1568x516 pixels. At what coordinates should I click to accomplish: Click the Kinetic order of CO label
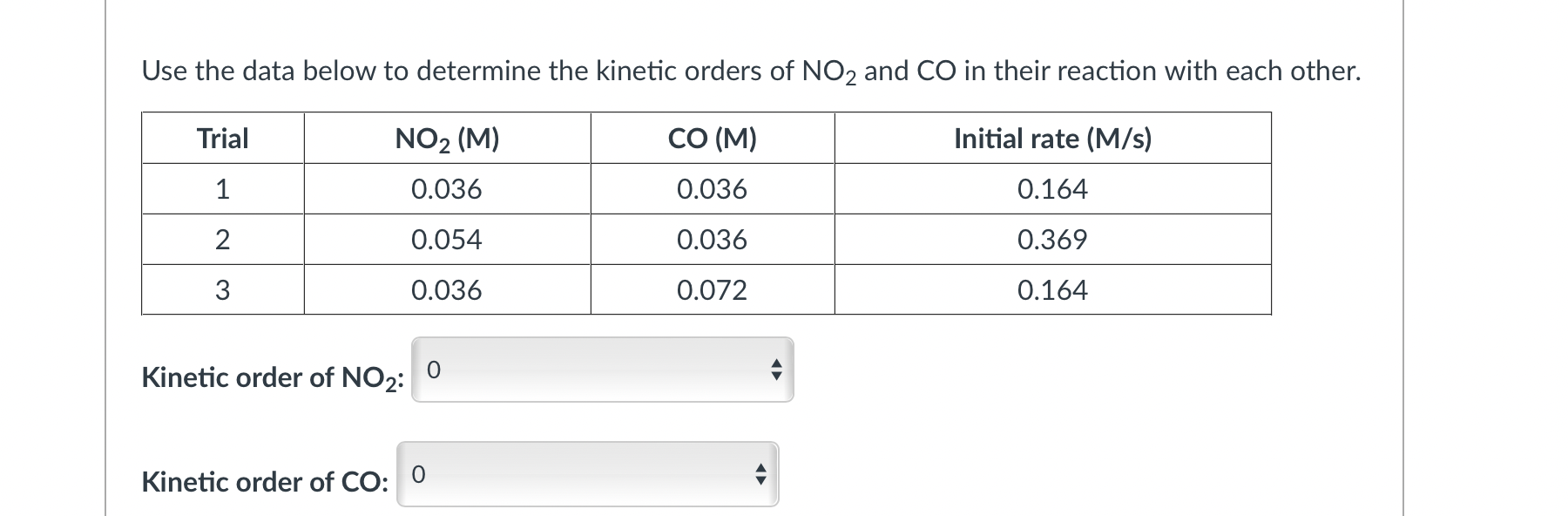266,481
